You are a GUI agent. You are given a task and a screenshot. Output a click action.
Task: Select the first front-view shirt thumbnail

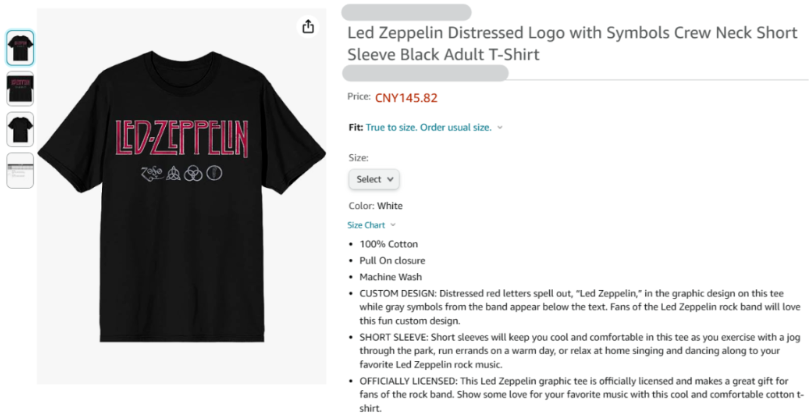point(20,48)
